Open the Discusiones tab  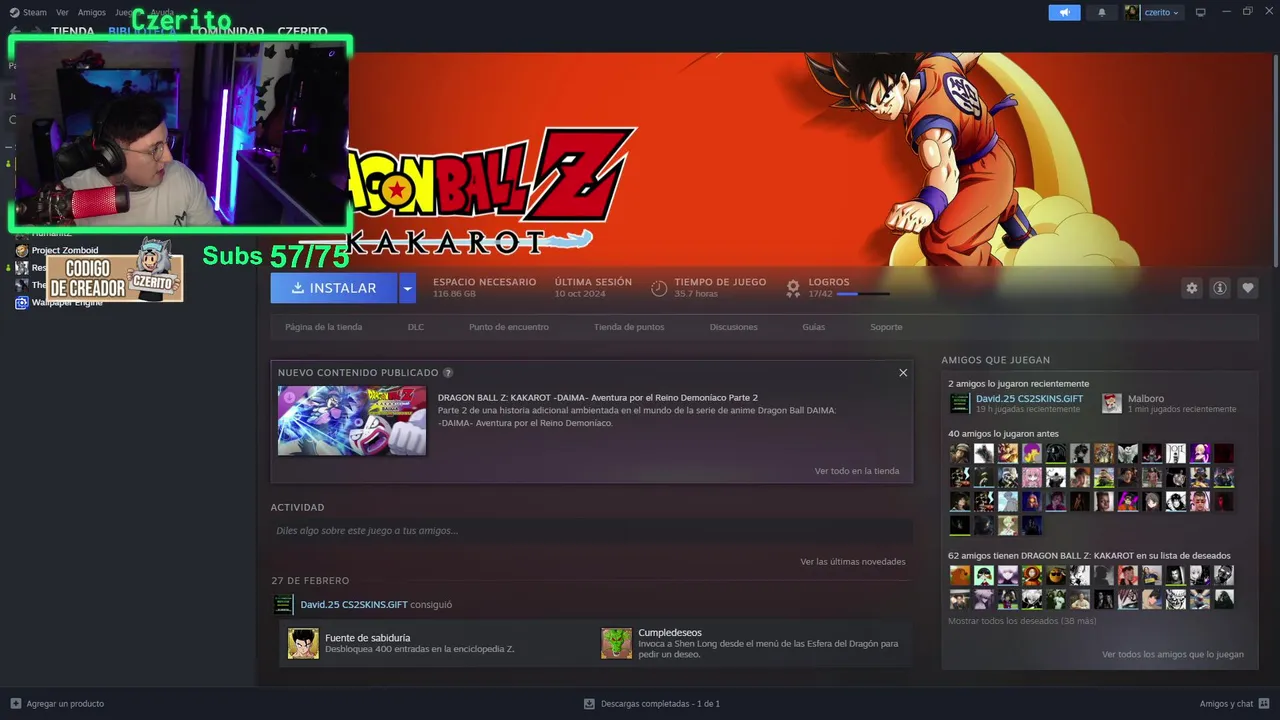[x=734, y=327]
